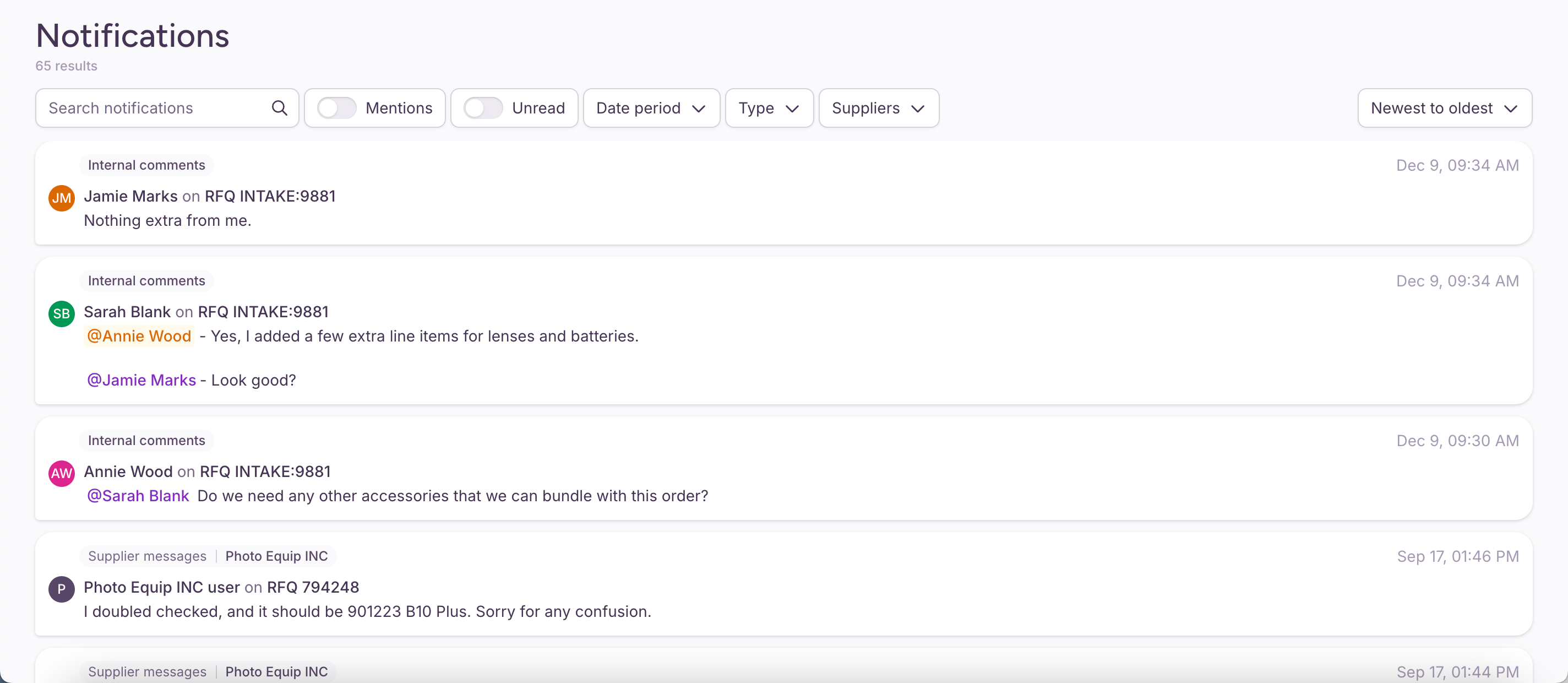The width and height of the screenshot is (1568, 683).
Task: Click the Notifications page heading
Action: click(133, 35)
